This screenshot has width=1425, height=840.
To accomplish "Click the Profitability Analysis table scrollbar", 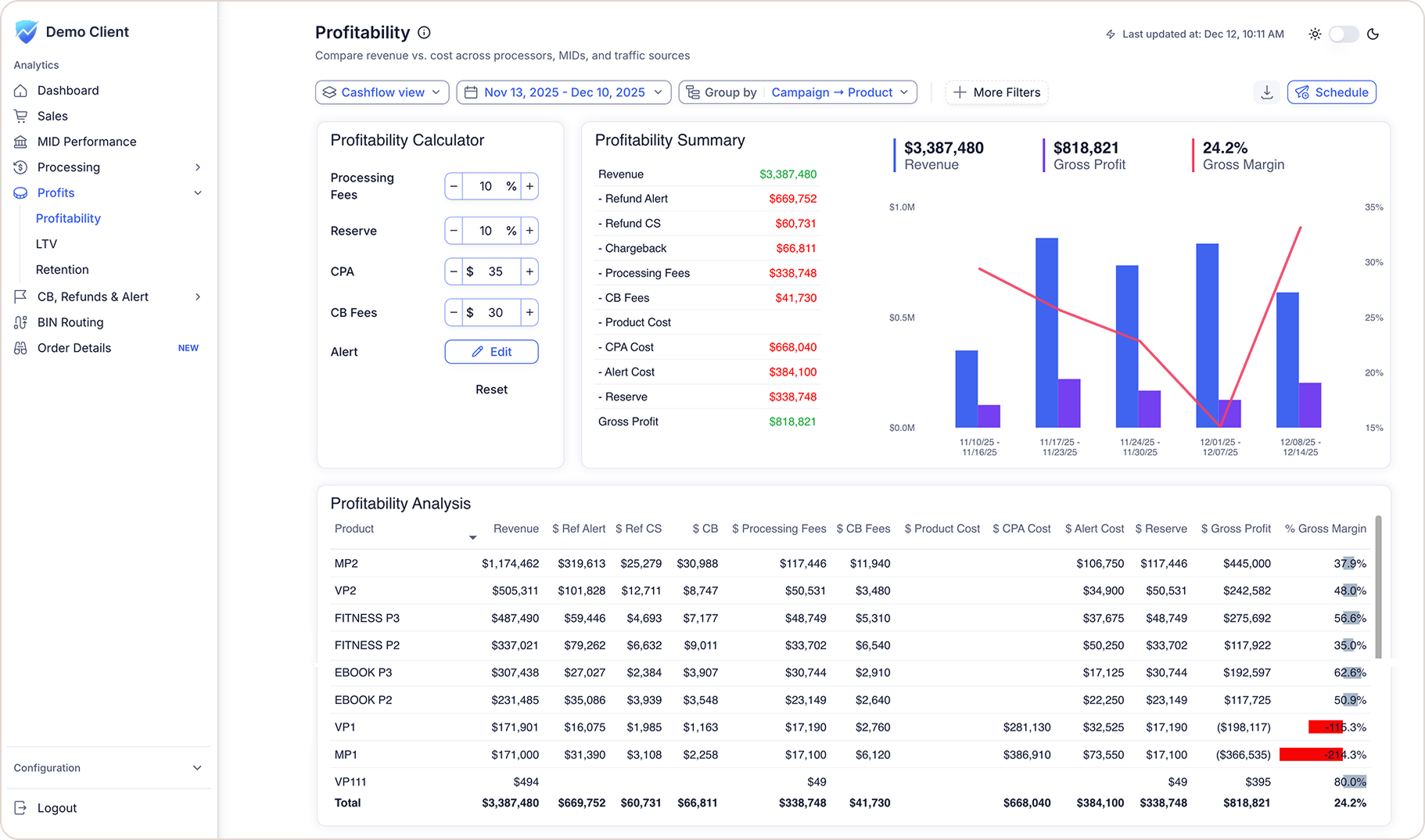I will [x=1378, y=587].
